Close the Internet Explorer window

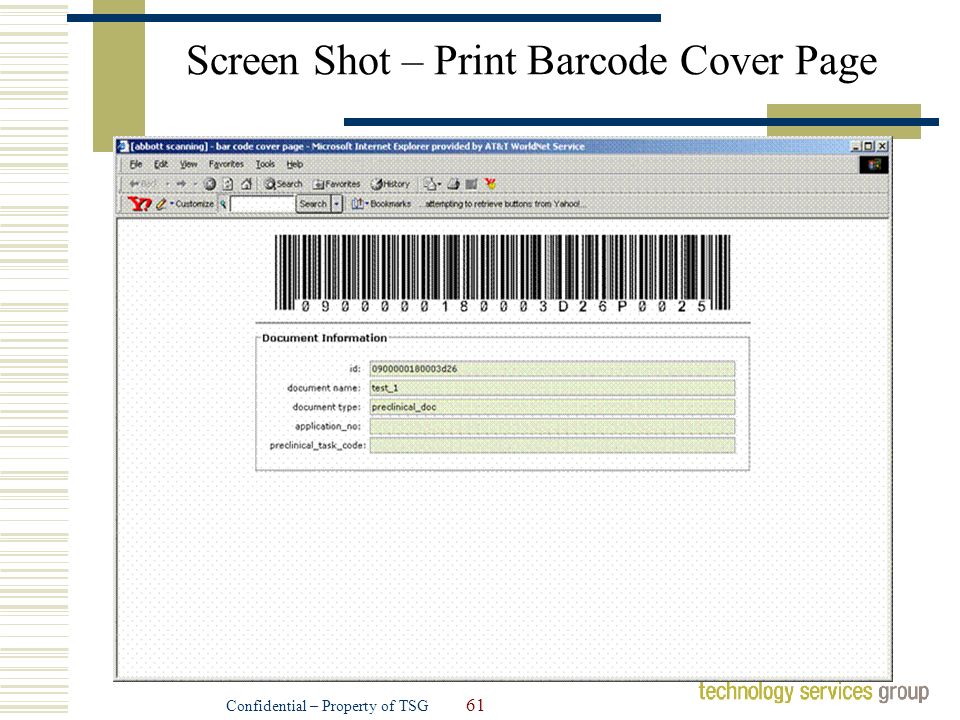pyautogui.click(x=882, y=146)
